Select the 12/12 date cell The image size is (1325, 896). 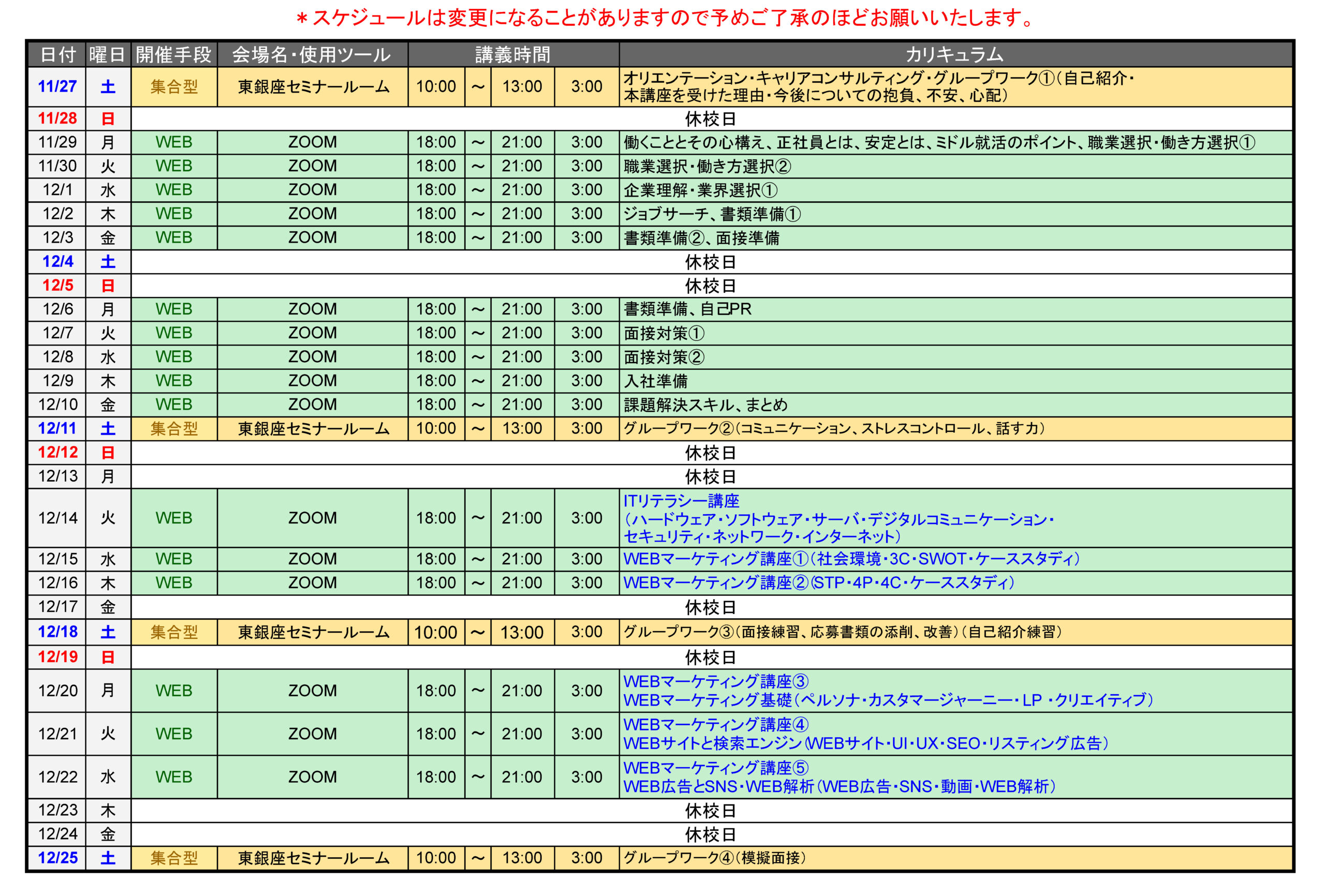57,453
